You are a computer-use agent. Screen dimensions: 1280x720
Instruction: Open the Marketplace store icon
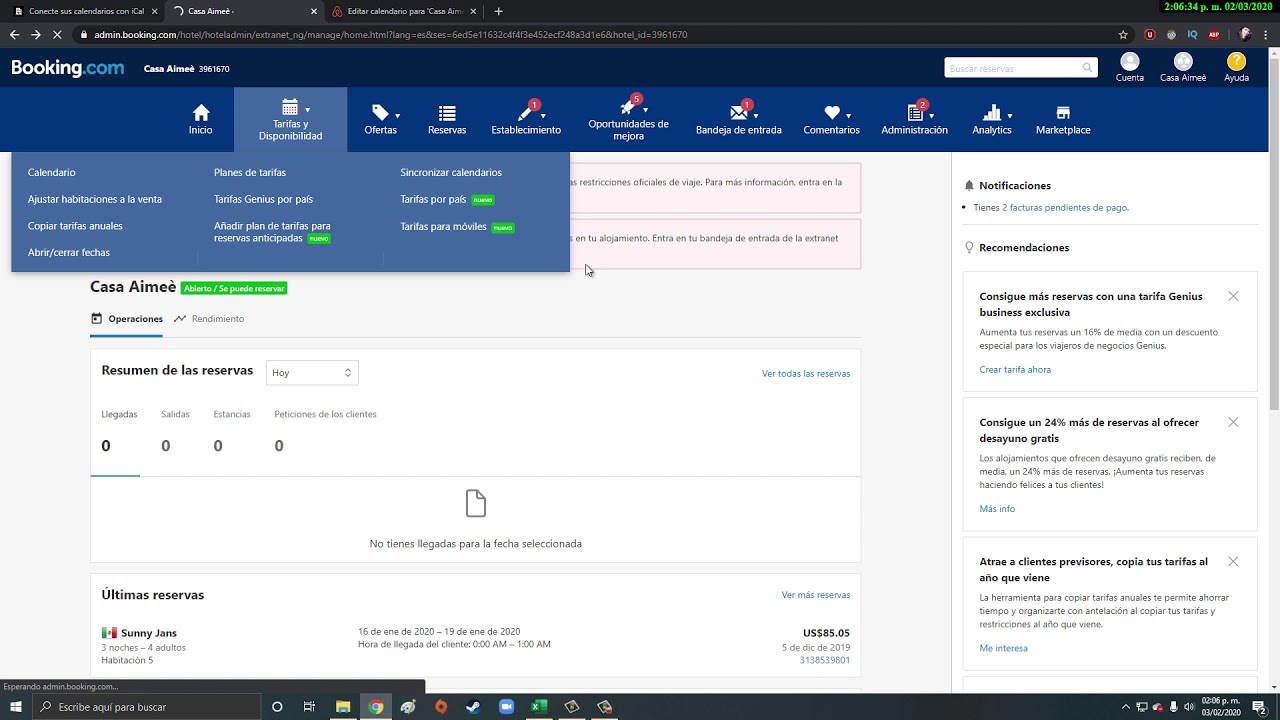point(1063,113)
